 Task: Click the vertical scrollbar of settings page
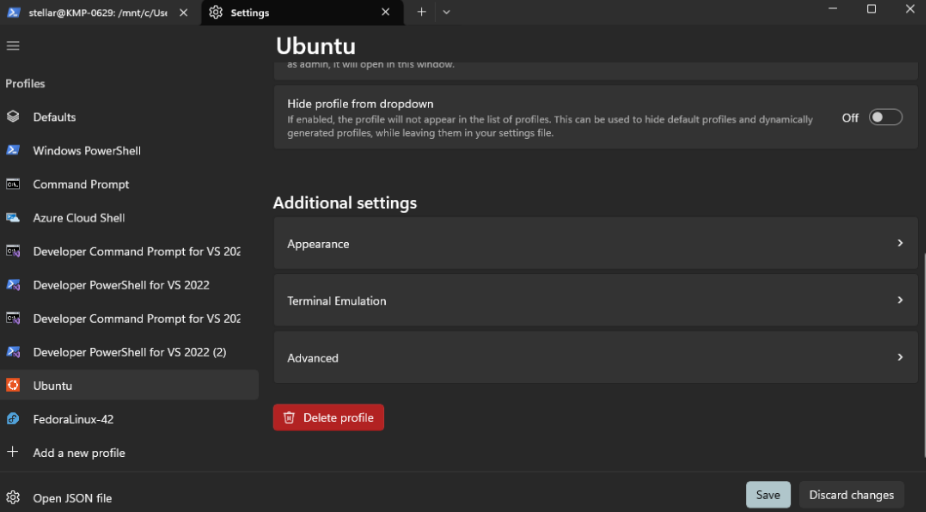pyautogui.click(x=924, y=354)
